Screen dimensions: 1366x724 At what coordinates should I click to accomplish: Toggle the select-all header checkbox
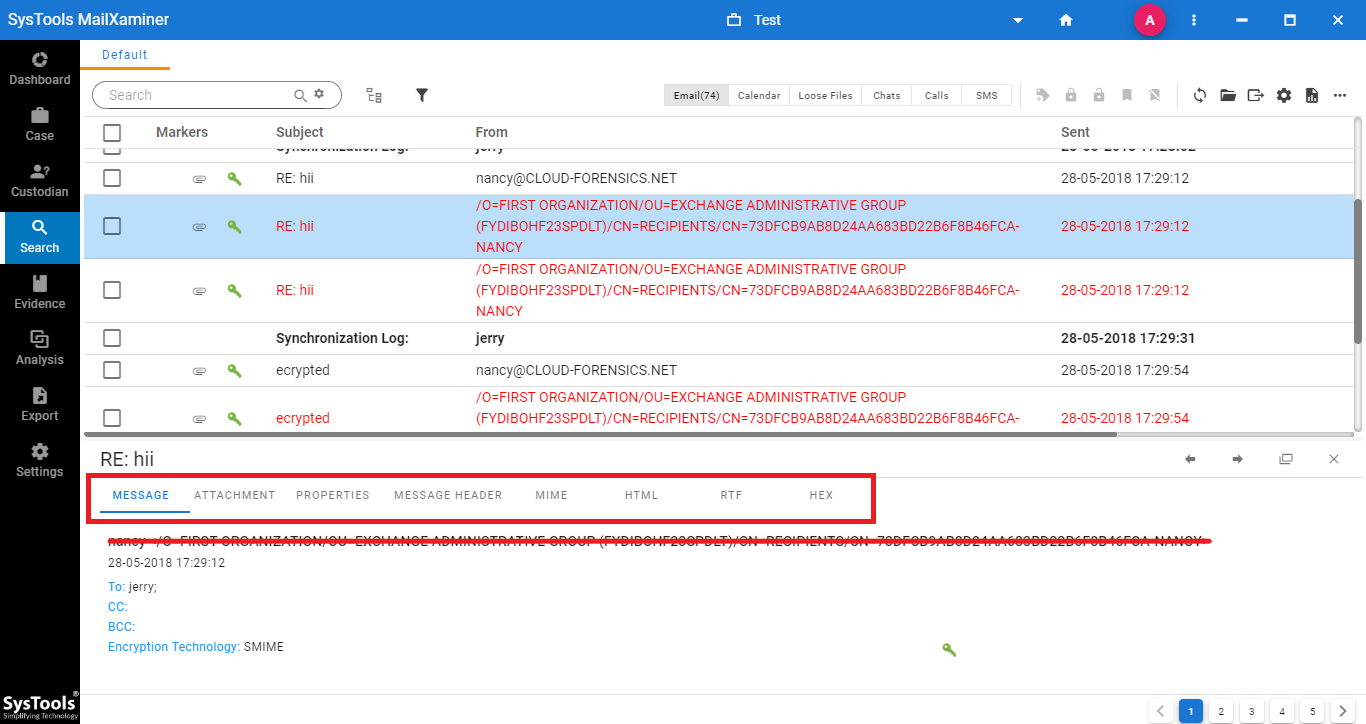tap(112, 132)
